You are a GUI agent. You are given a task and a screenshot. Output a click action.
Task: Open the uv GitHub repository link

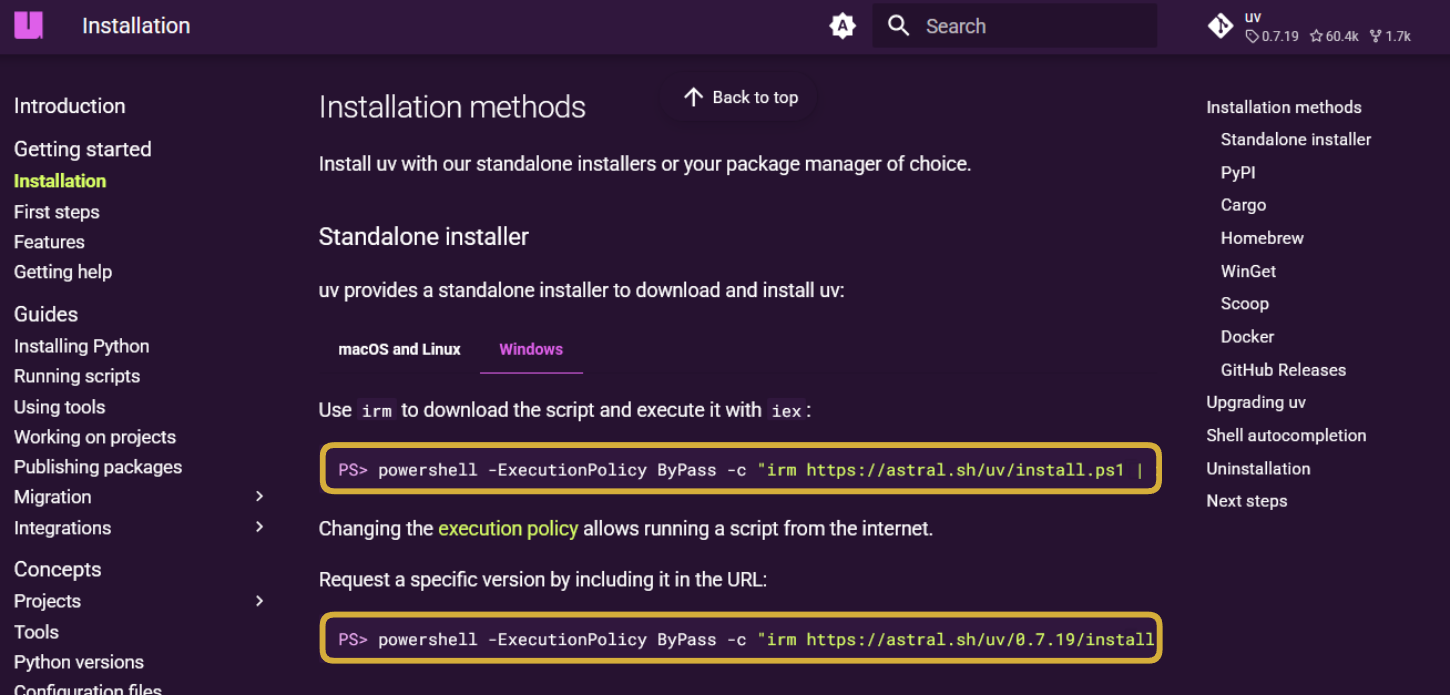point(1310,26)
